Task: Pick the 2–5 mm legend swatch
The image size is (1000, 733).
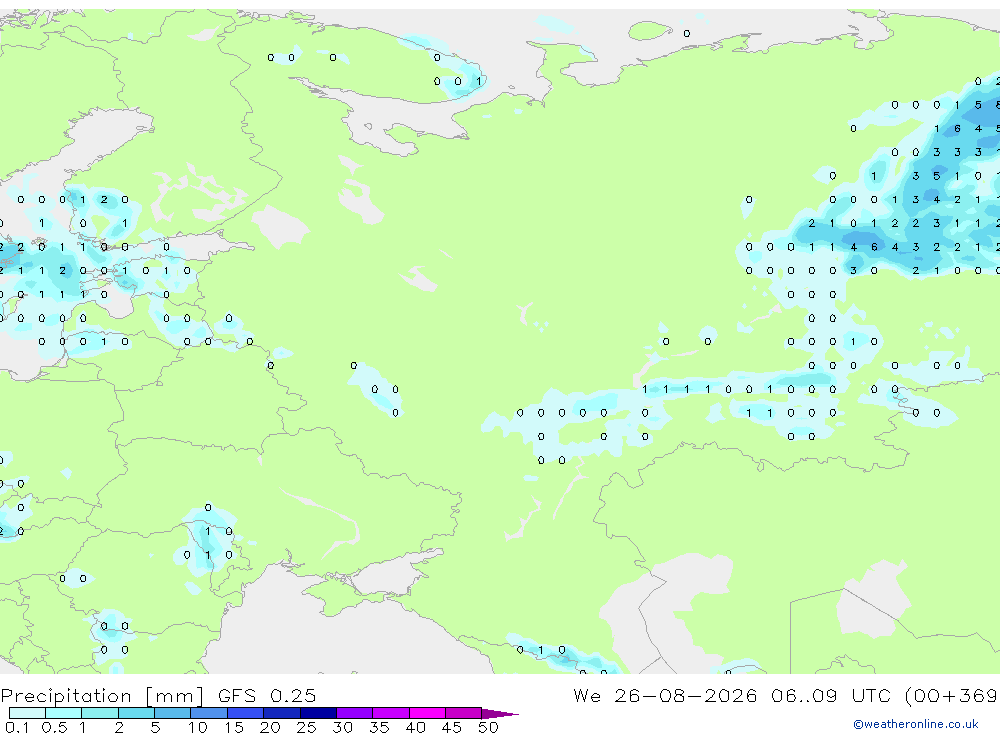Action: [x=136, y=713]
